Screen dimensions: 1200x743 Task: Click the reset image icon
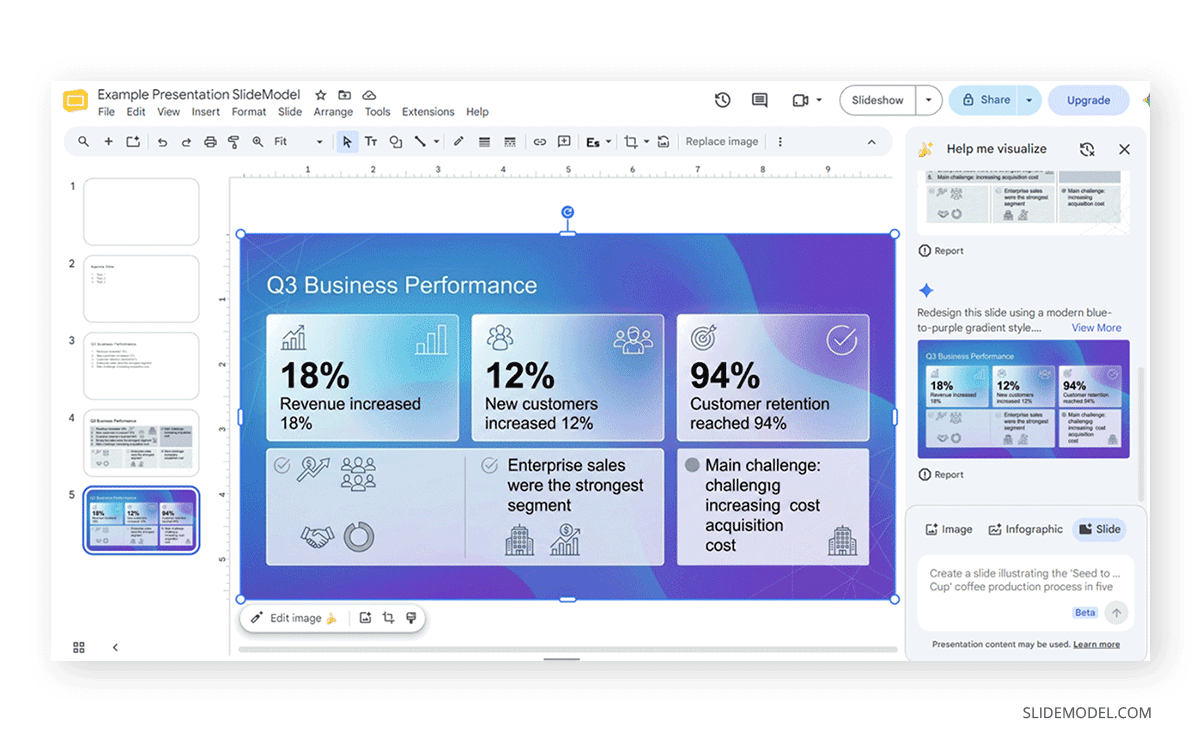[663, 142]
